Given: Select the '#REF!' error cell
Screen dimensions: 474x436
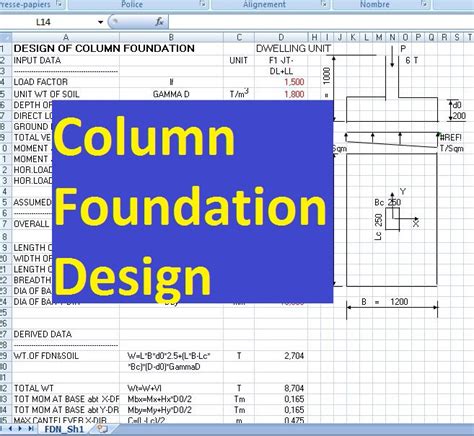Looking at the screenshot, I should [x=451, y=138].
